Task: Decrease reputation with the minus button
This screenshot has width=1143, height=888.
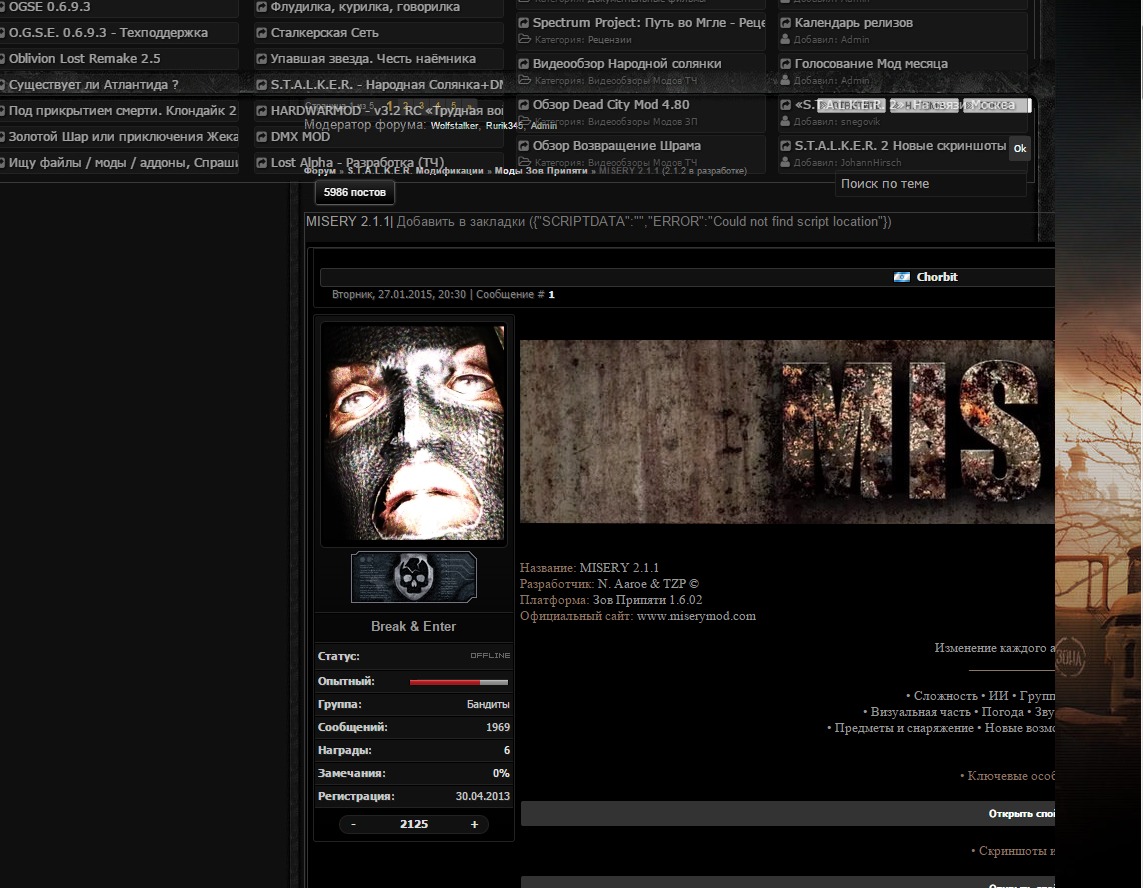Action: click(354, 825)
